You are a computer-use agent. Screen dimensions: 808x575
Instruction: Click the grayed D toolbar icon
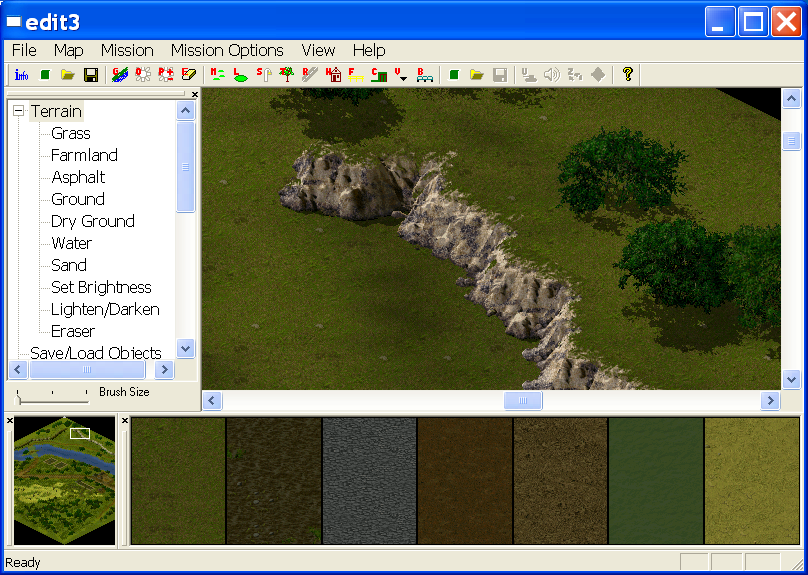click(143, 75)
